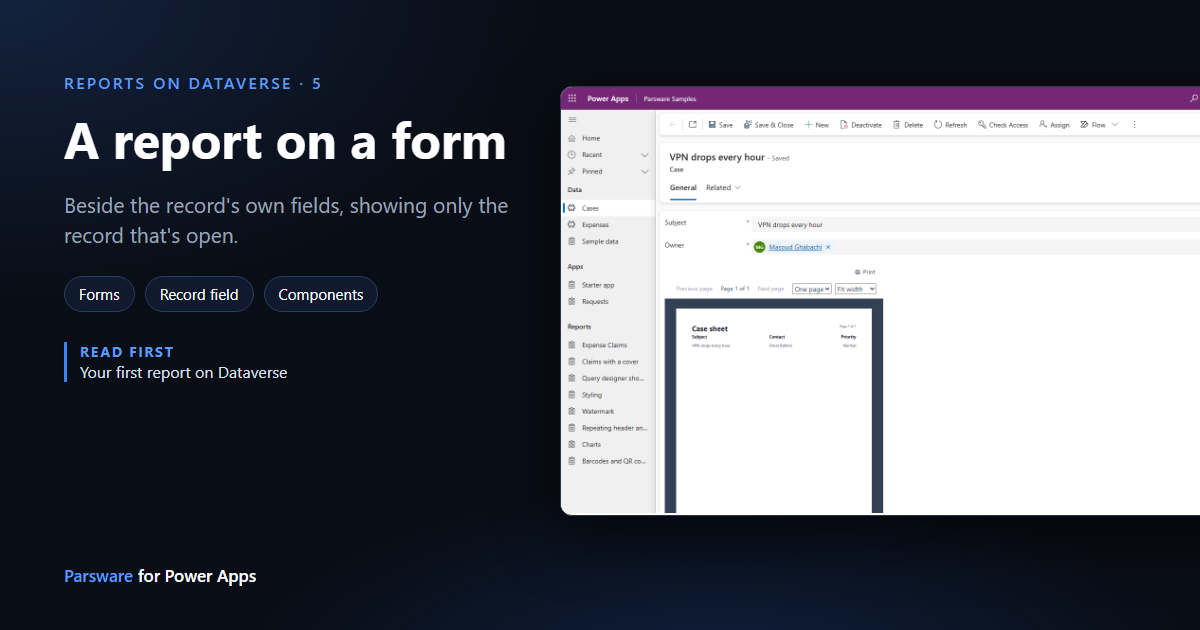1200x630 pixels.
Task: Click the Save & Close icon
Action: click(748, 125)
